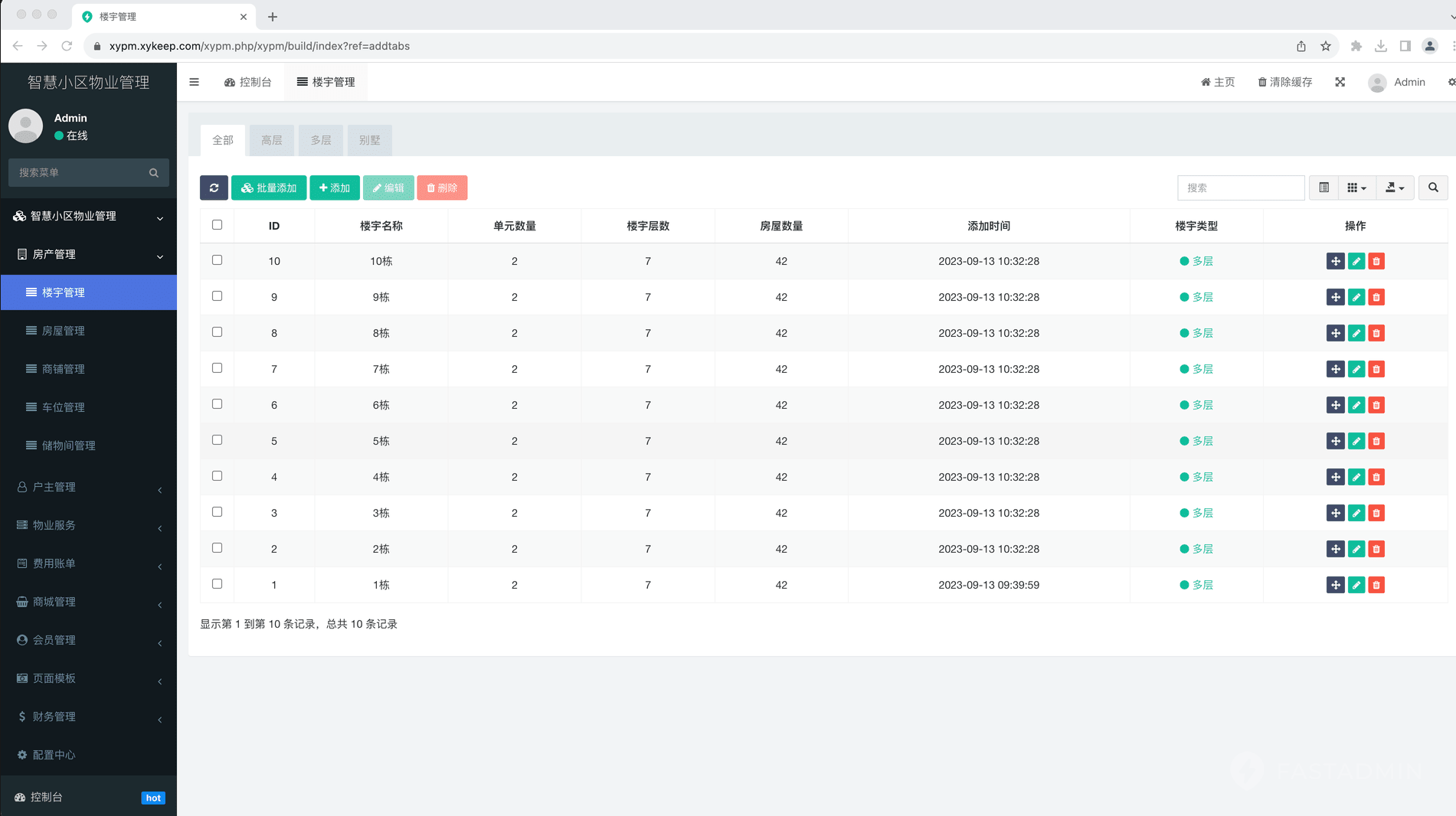
Task: Click the 批量添加 button
Action: pyautogui.click(x=269, y=188)
